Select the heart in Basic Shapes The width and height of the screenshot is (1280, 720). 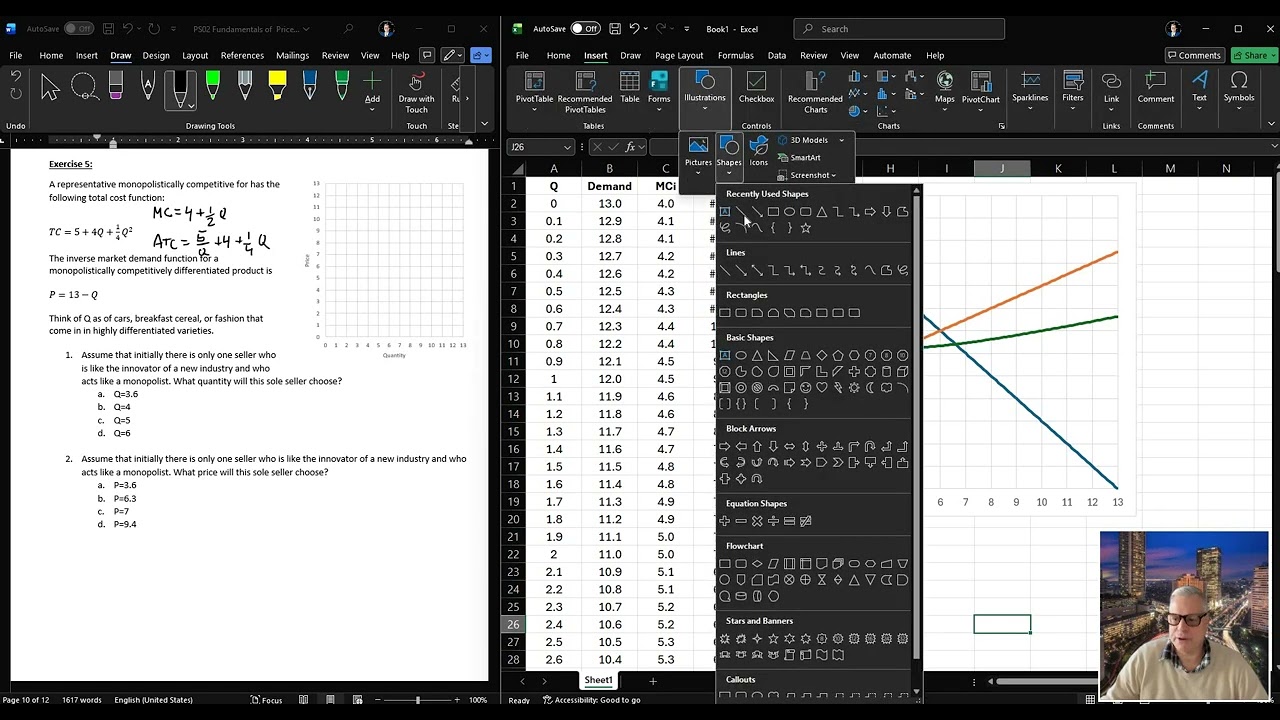pos(822,388)
